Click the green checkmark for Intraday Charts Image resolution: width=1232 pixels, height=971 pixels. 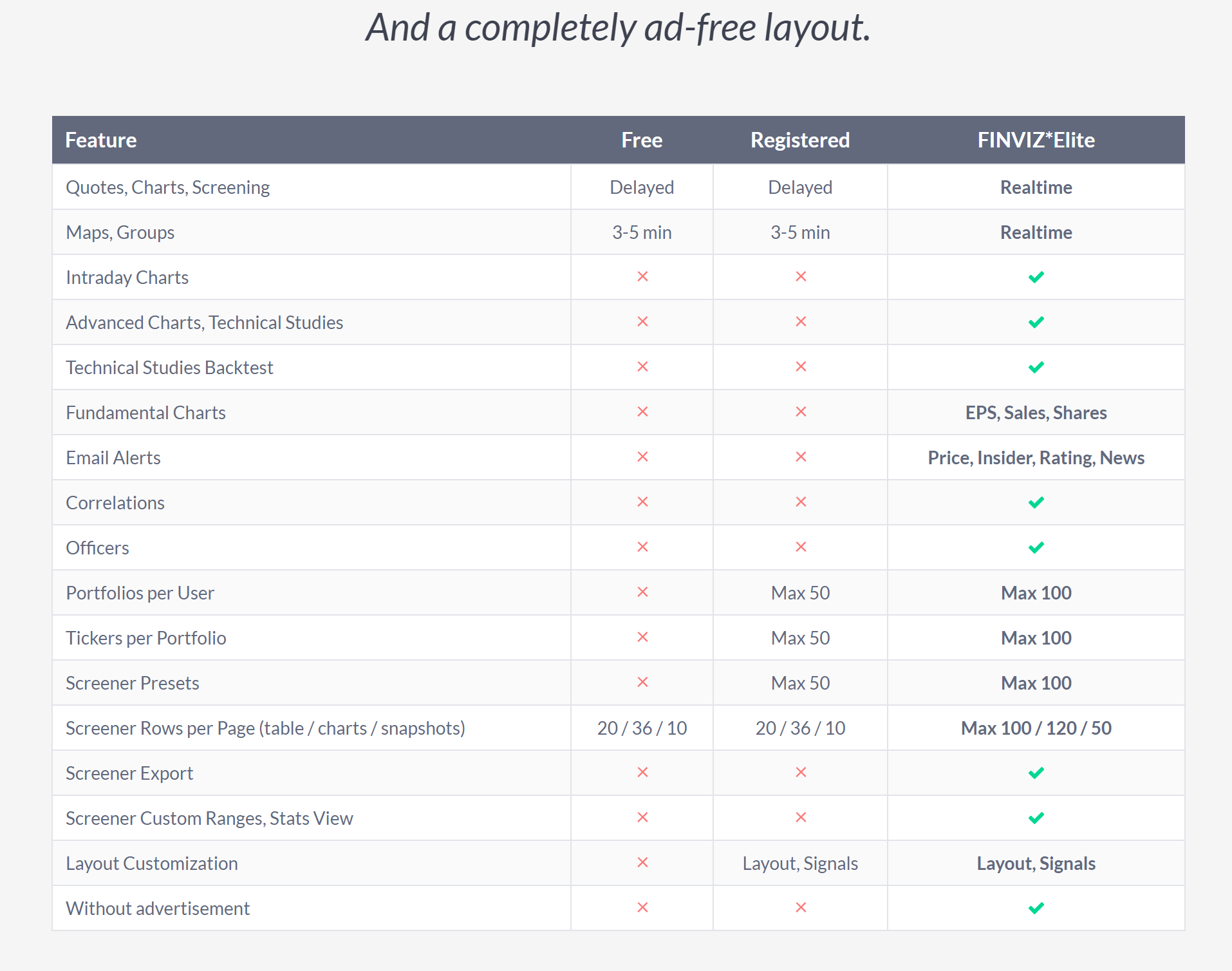pyautogui.click(x=1036, y=278)
